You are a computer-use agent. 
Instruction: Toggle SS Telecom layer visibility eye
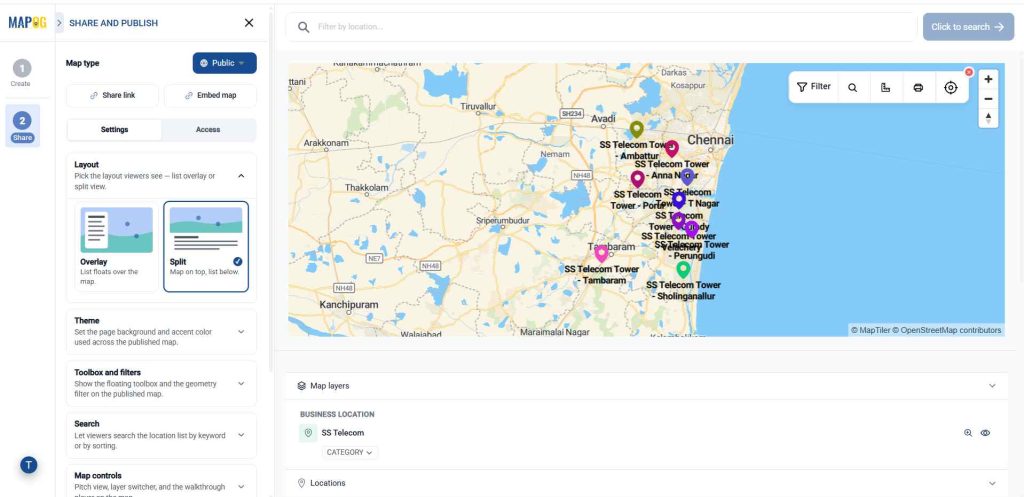click(x=985, y=433)
